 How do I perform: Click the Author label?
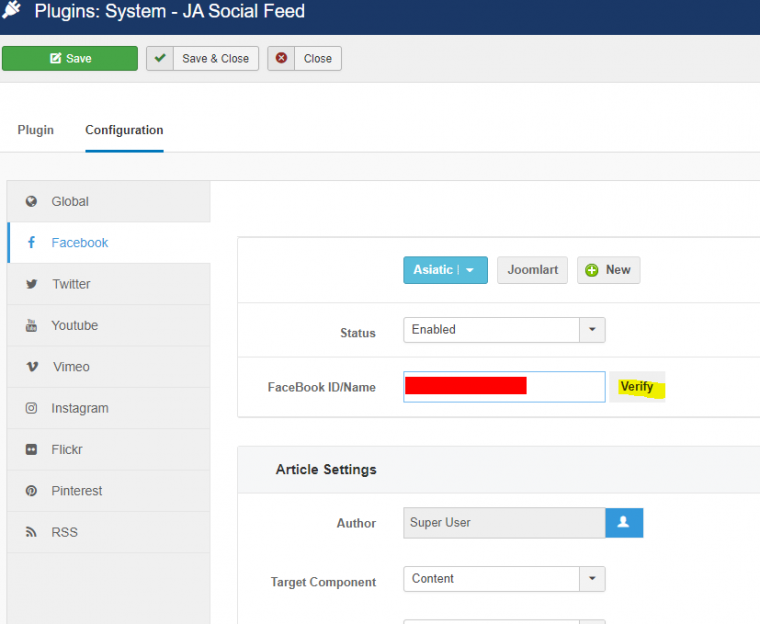coord(356,523)
